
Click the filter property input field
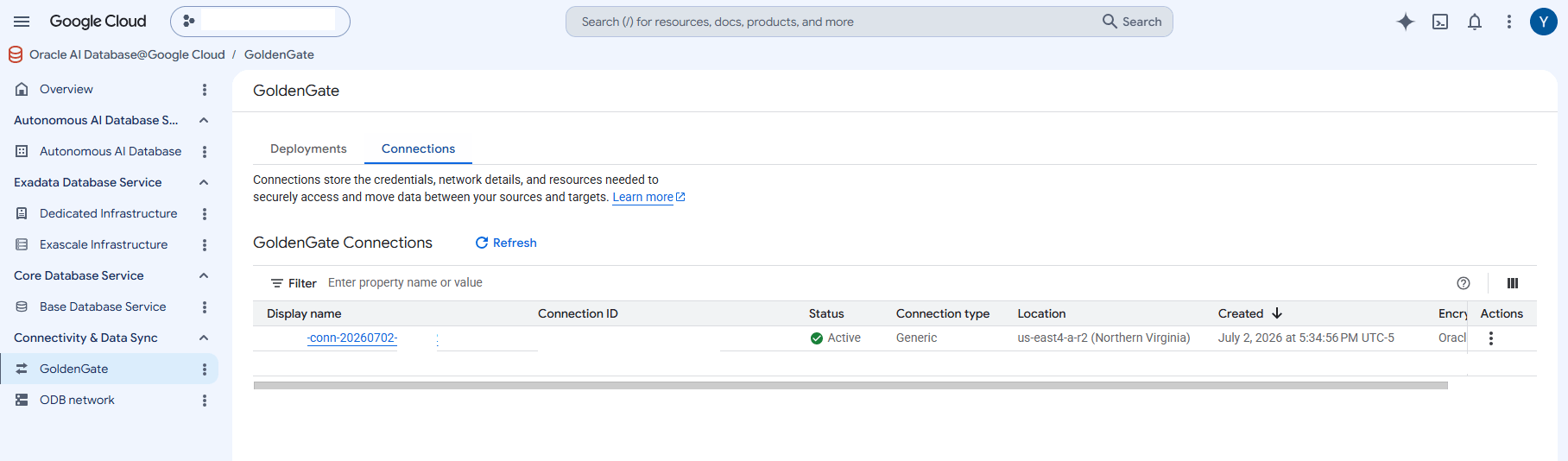click(x=881, y=282)
